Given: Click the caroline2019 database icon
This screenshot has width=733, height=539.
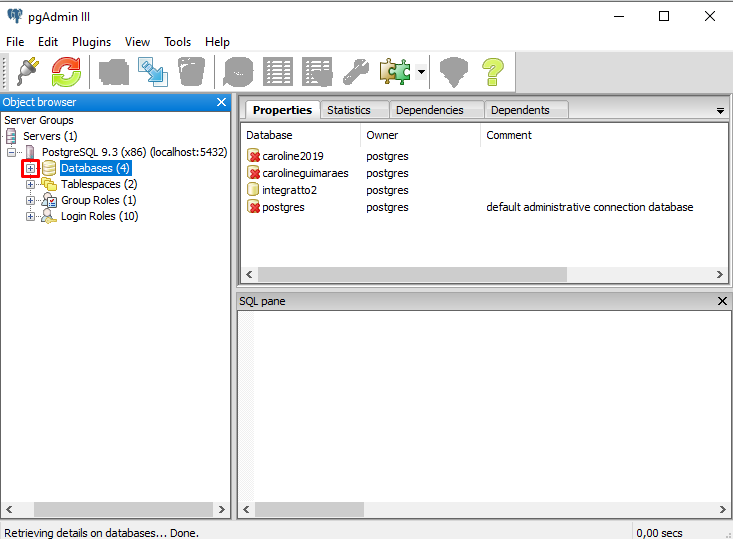Looking at the screenshot, I should 253,156.
